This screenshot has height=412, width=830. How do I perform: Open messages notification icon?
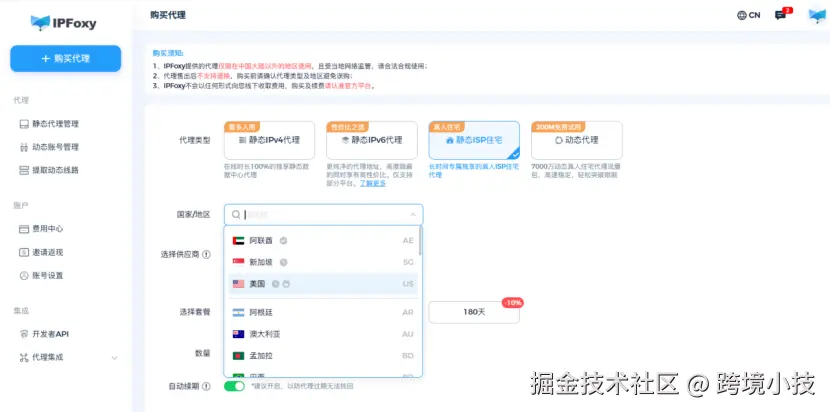tap(780, 15)
